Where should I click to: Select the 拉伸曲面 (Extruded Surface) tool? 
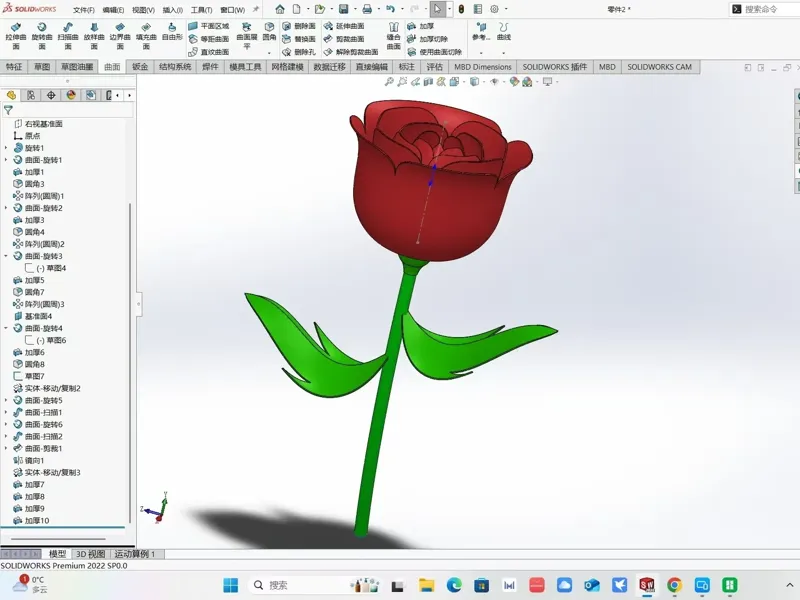(x=16, y=36)
